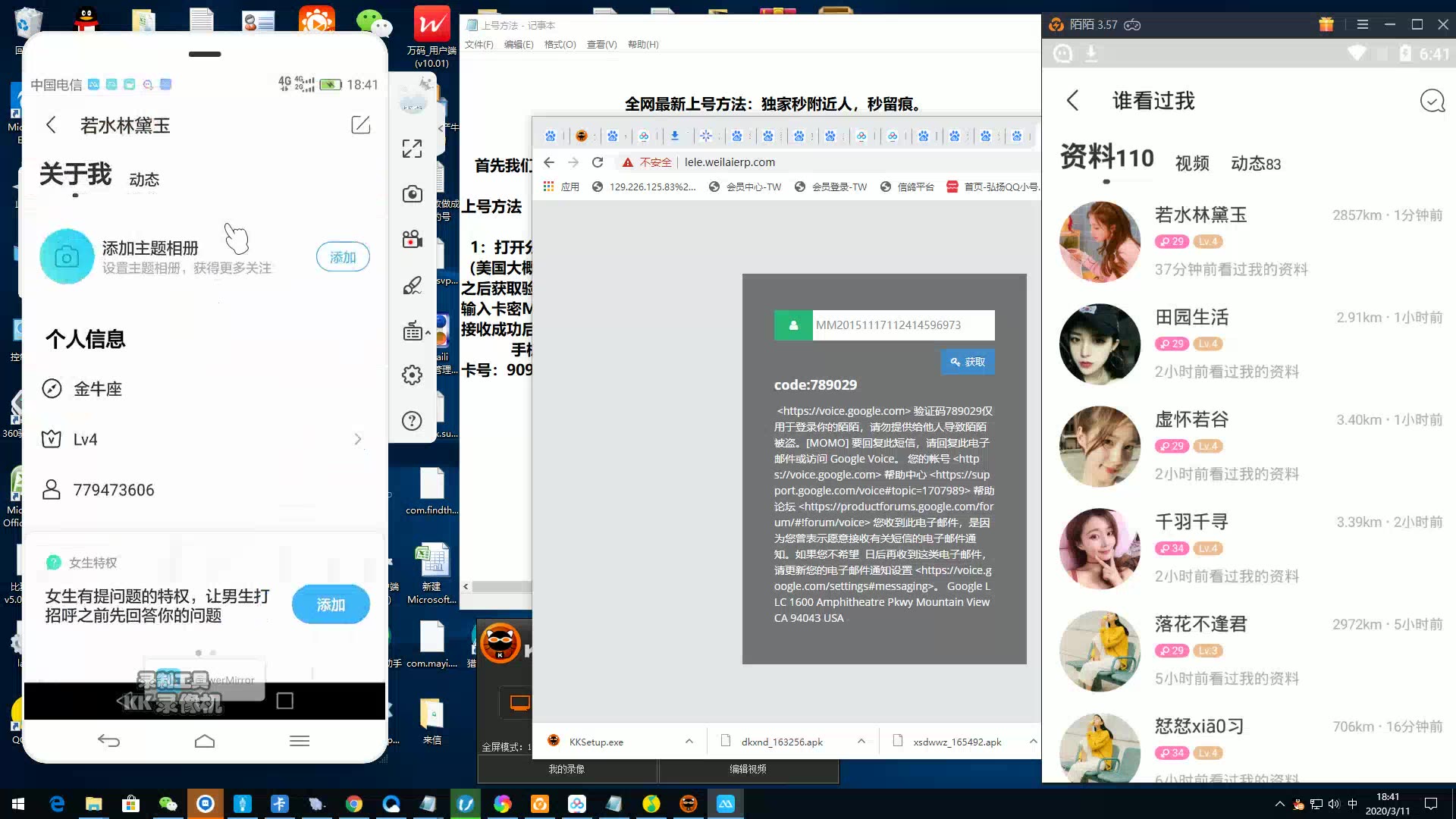Click the gamepad icon beside 陌陌 3.57

click(x=1132, y=24)
